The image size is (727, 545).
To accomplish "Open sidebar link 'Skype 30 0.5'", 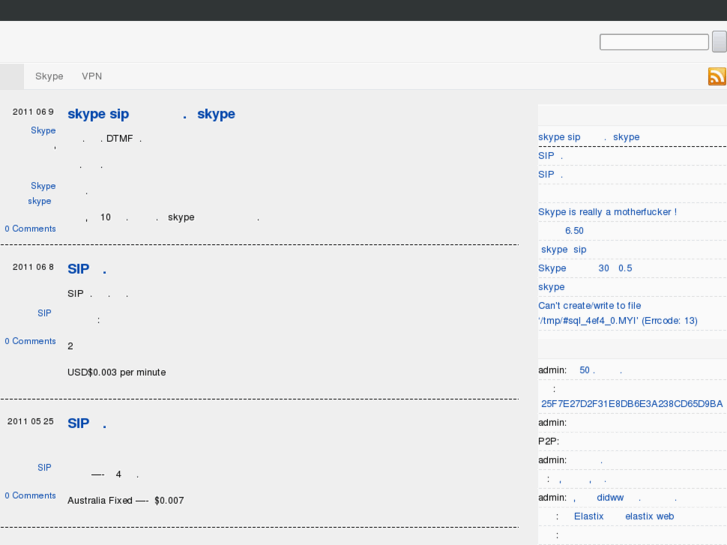I will [585, 268].
